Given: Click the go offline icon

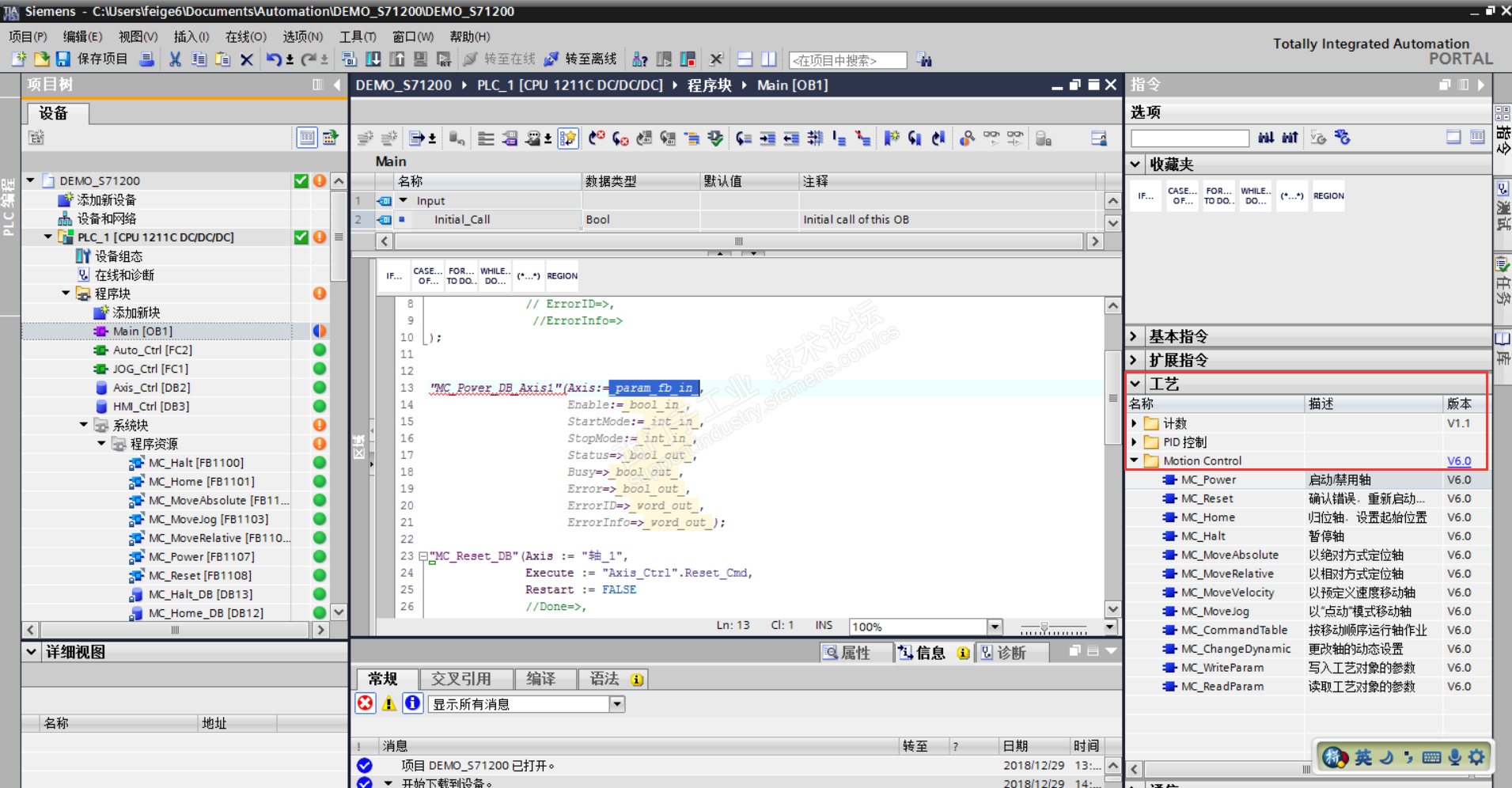Looking at the screenshot, I should point(551,59).
